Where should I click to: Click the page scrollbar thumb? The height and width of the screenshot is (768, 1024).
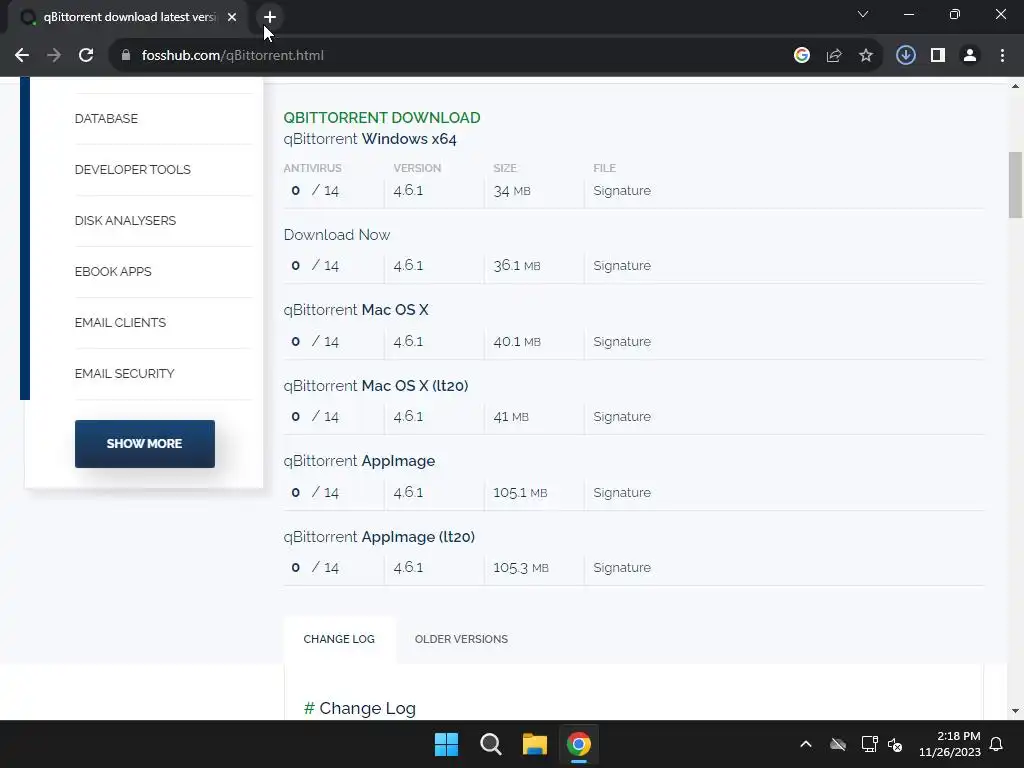[1016, 185]
